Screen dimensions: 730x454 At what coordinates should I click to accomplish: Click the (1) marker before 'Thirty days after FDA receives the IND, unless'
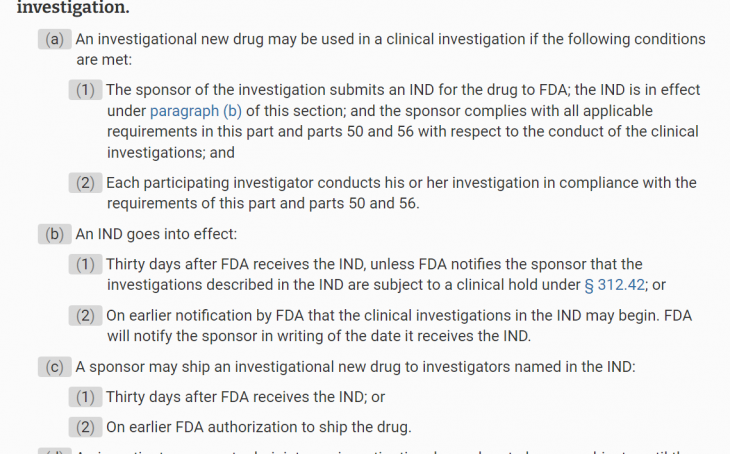[85, 264]
